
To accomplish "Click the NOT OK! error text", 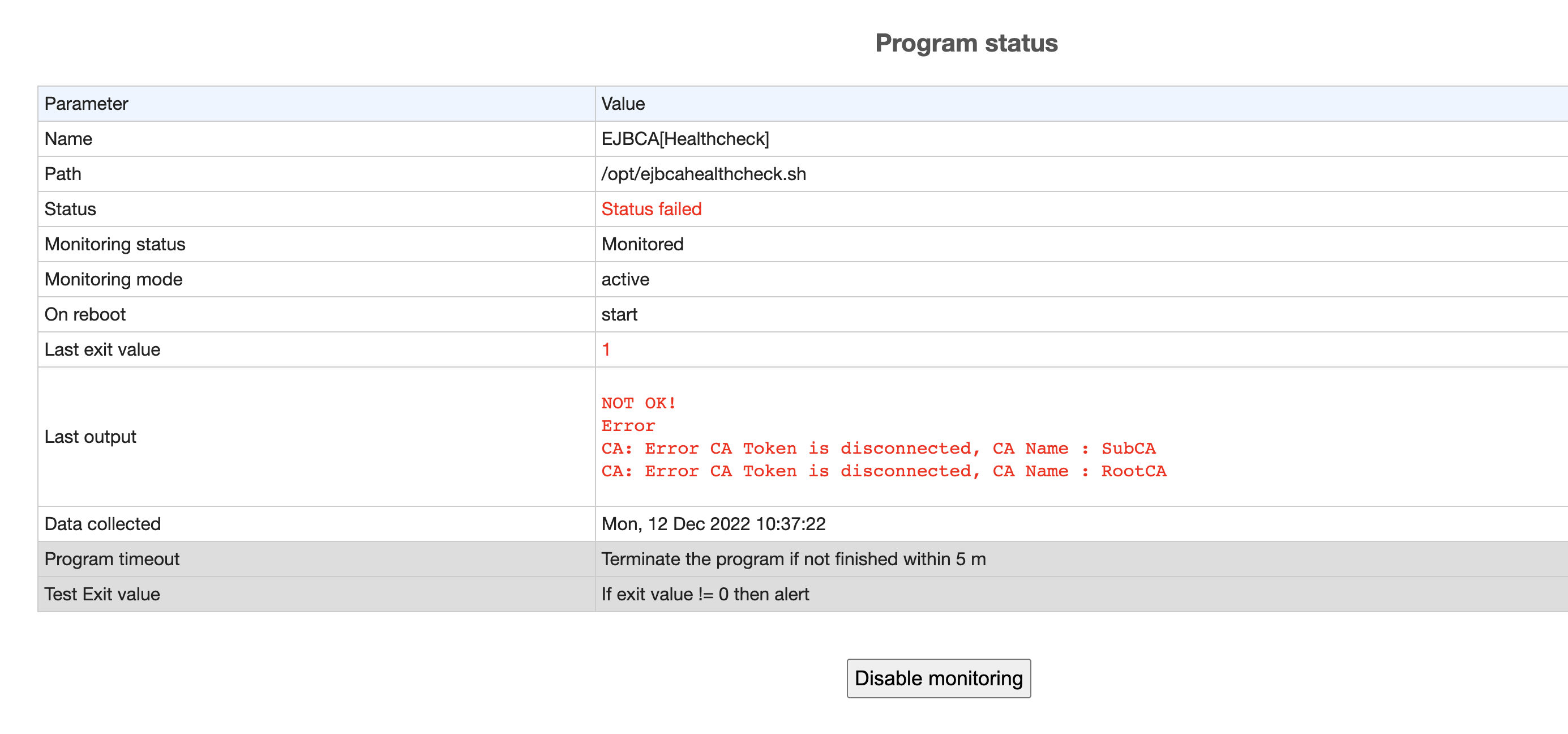I will [x=638, y=402].
